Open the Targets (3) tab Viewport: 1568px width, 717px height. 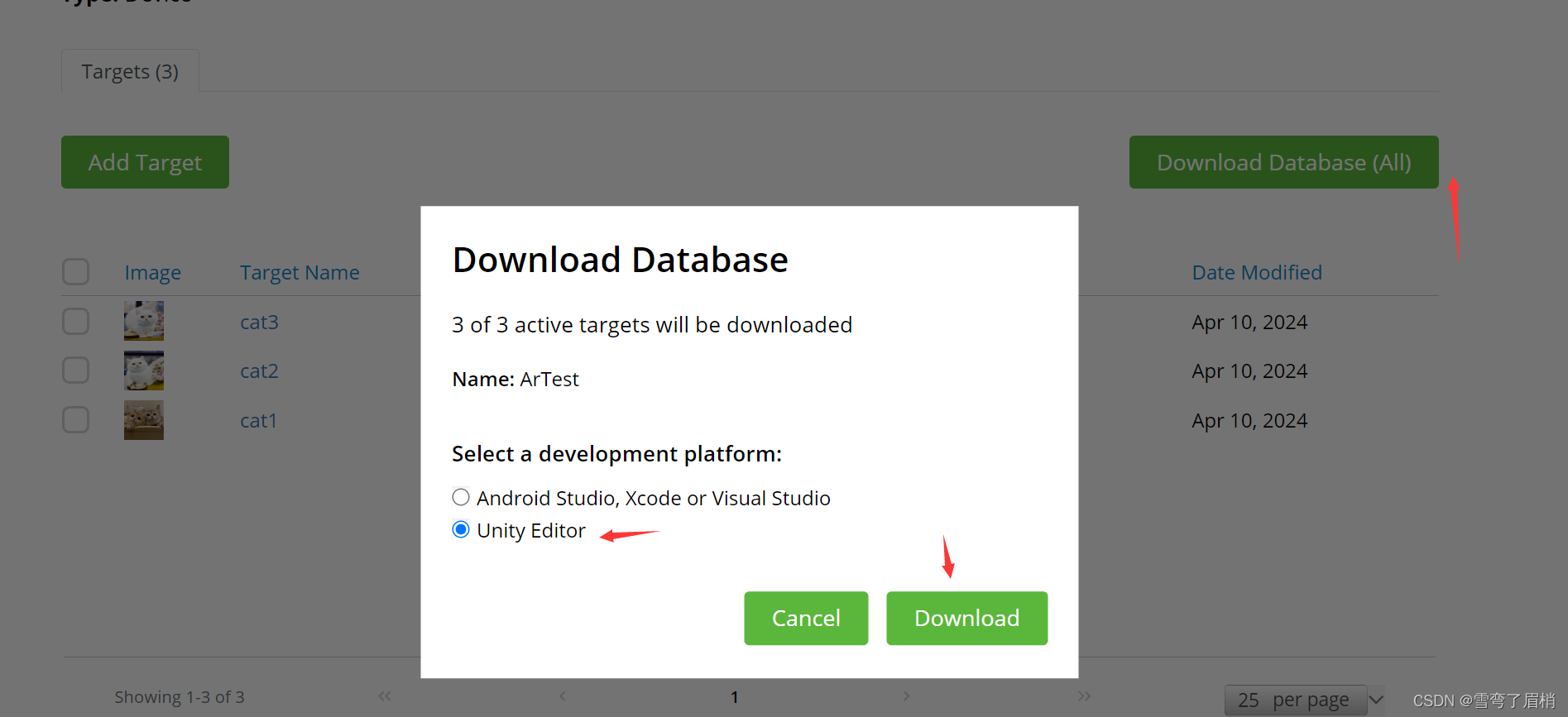130,71
